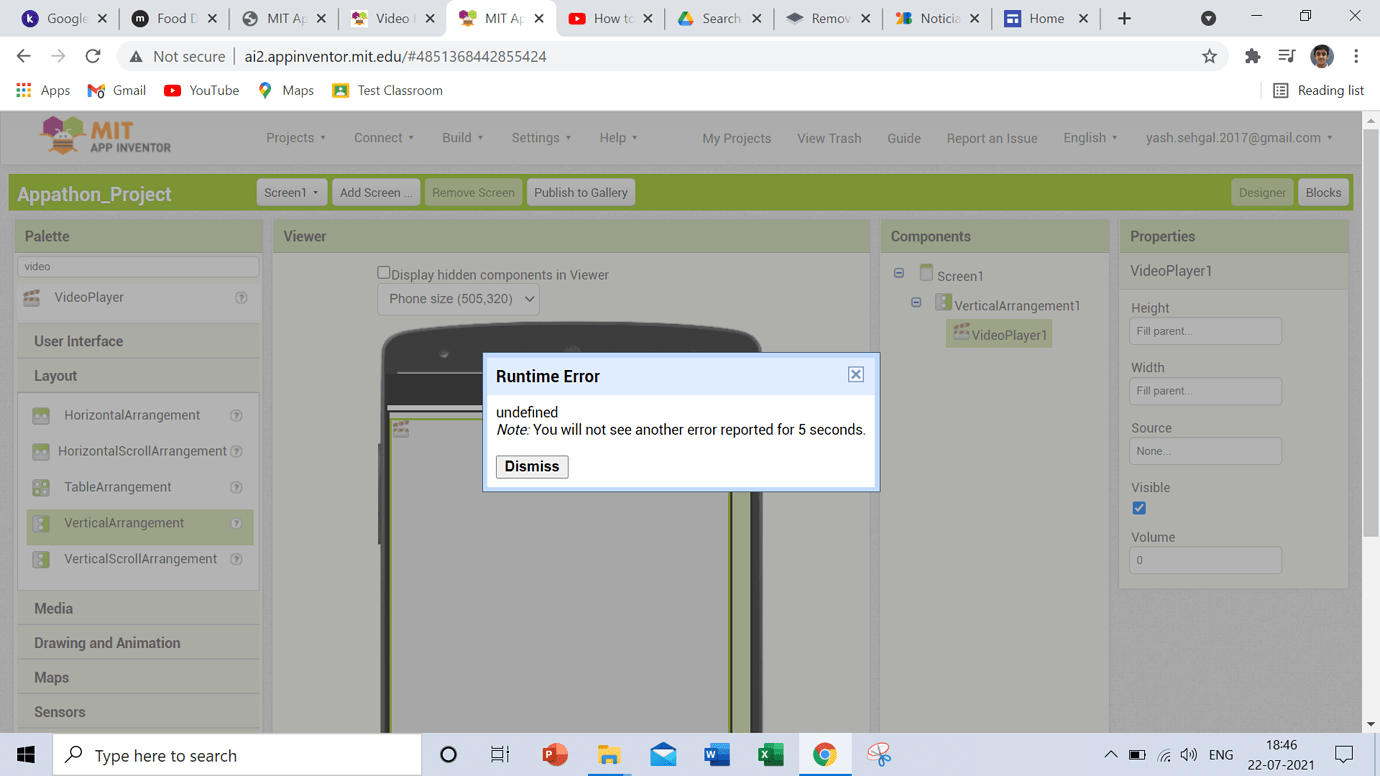Open Chrome extensions puzzle icon
The width and height of the screenshot is (1380, 776).
[x=1252, y=57]
